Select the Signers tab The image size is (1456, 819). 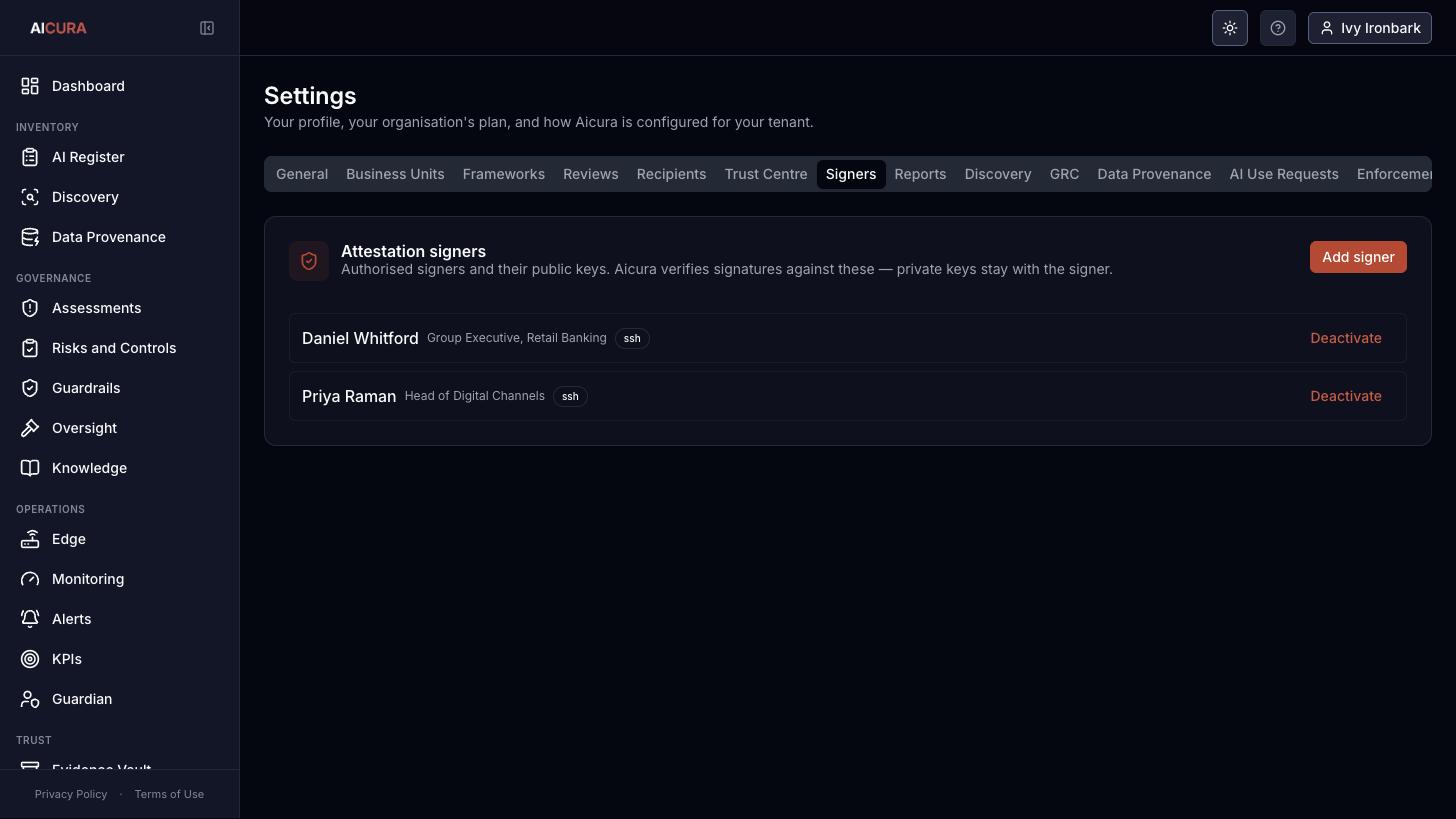[x=851, y=174]
